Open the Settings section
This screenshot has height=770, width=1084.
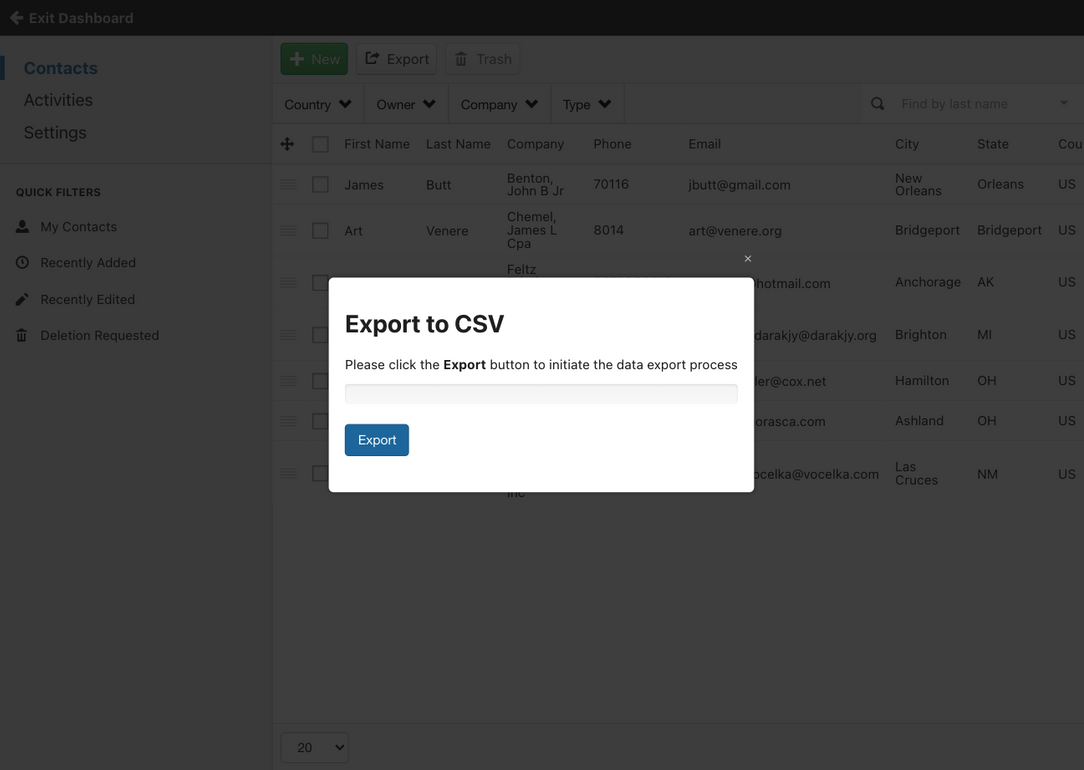(55, 133)
